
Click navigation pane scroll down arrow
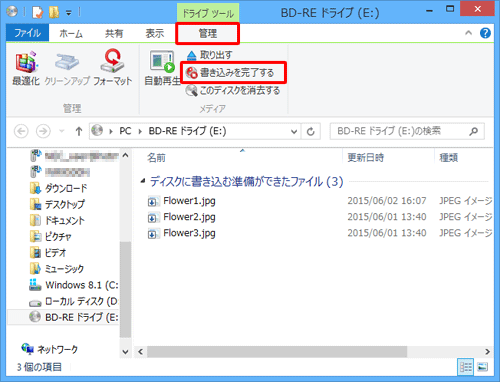(x=125, y=352)
